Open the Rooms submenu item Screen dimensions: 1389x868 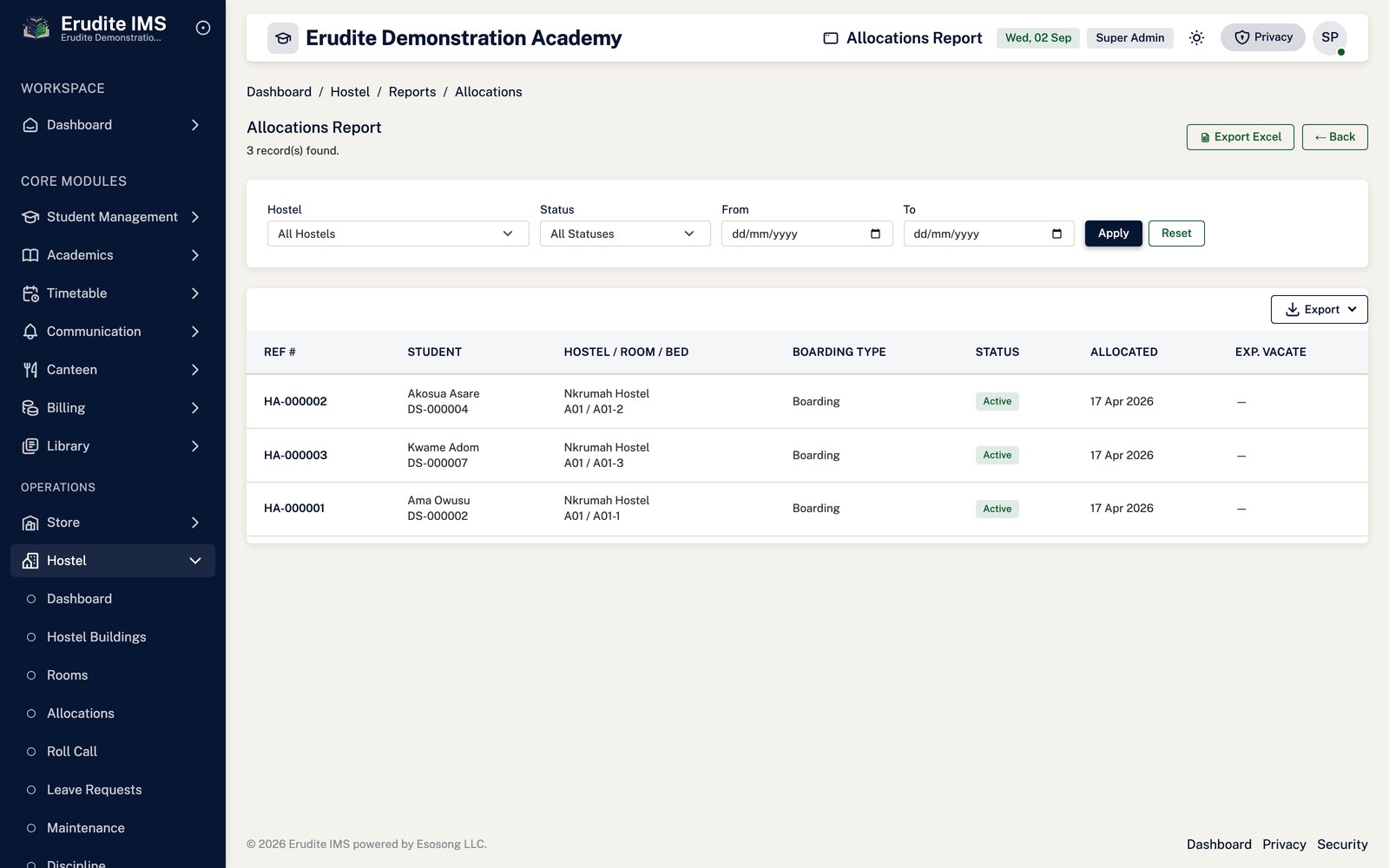coord(68,675)
